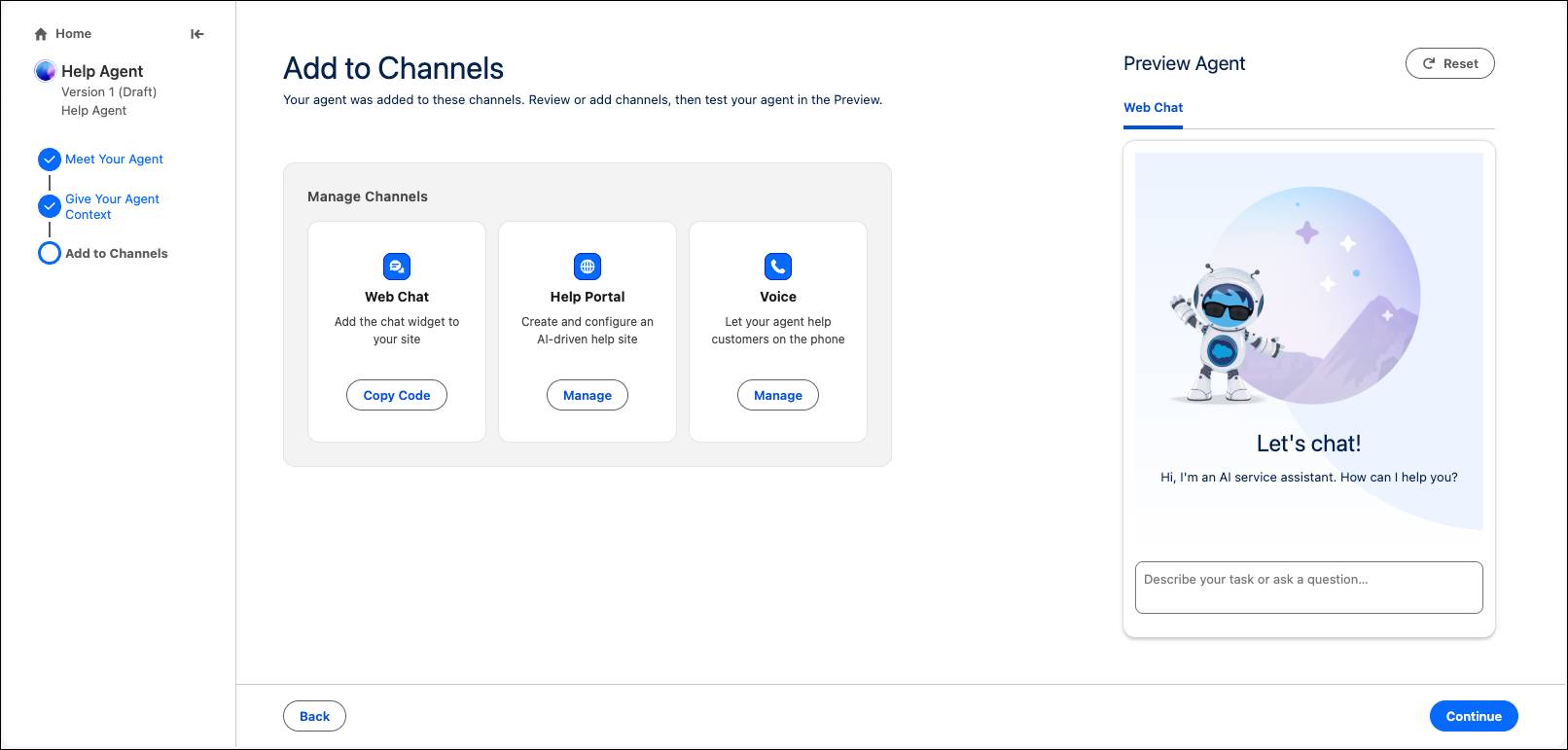This screenshot has height=750, width=1568.
Task: Go to Home in sidebar
Action: pos(73,34)
